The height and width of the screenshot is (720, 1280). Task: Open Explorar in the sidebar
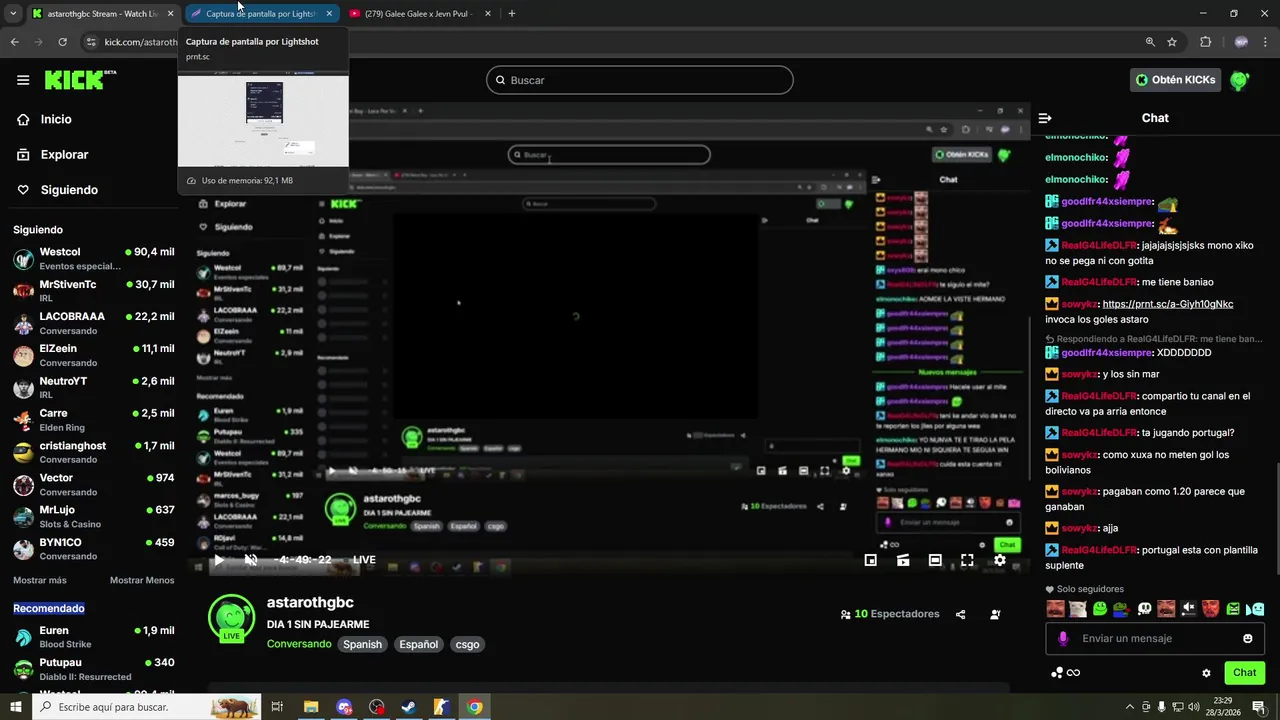click(53, 155)
